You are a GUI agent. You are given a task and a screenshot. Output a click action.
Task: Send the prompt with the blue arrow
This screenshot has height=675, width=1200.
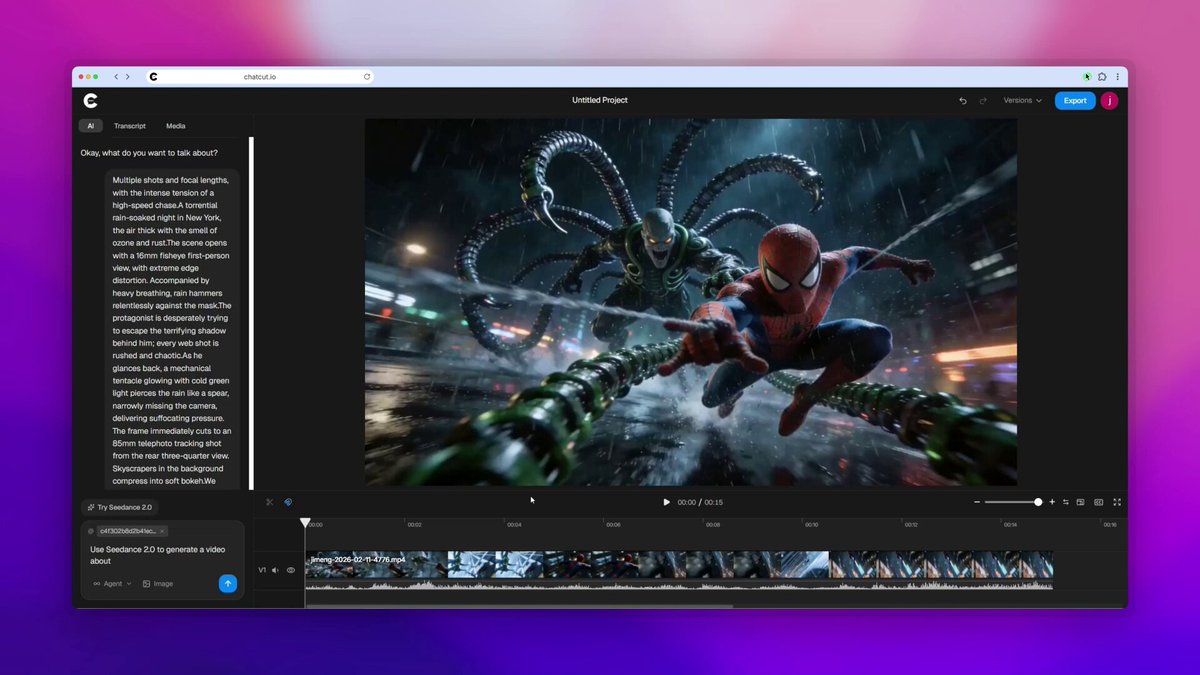pos(228,583)
